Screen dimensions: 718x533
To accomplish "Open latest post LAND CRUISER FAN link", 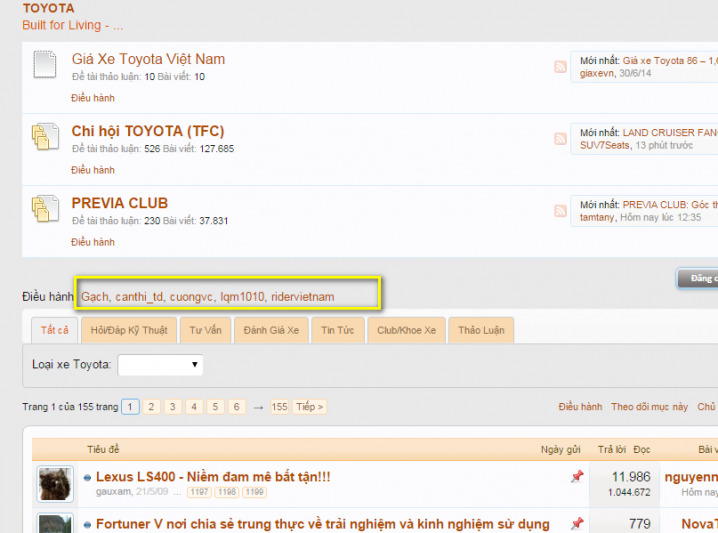I will click(670, 132).
